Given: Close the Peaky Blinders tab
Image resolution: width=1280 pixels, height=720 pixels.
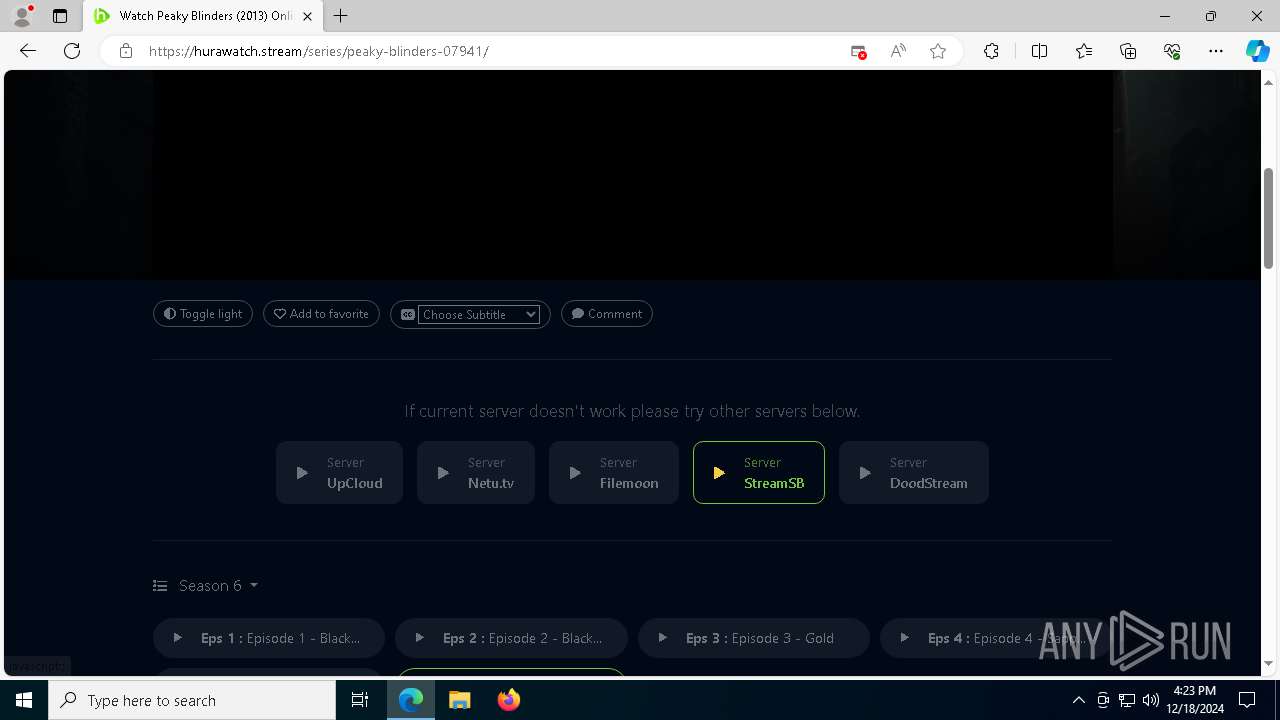Looking at the screenshot, I should coord(307,16).
